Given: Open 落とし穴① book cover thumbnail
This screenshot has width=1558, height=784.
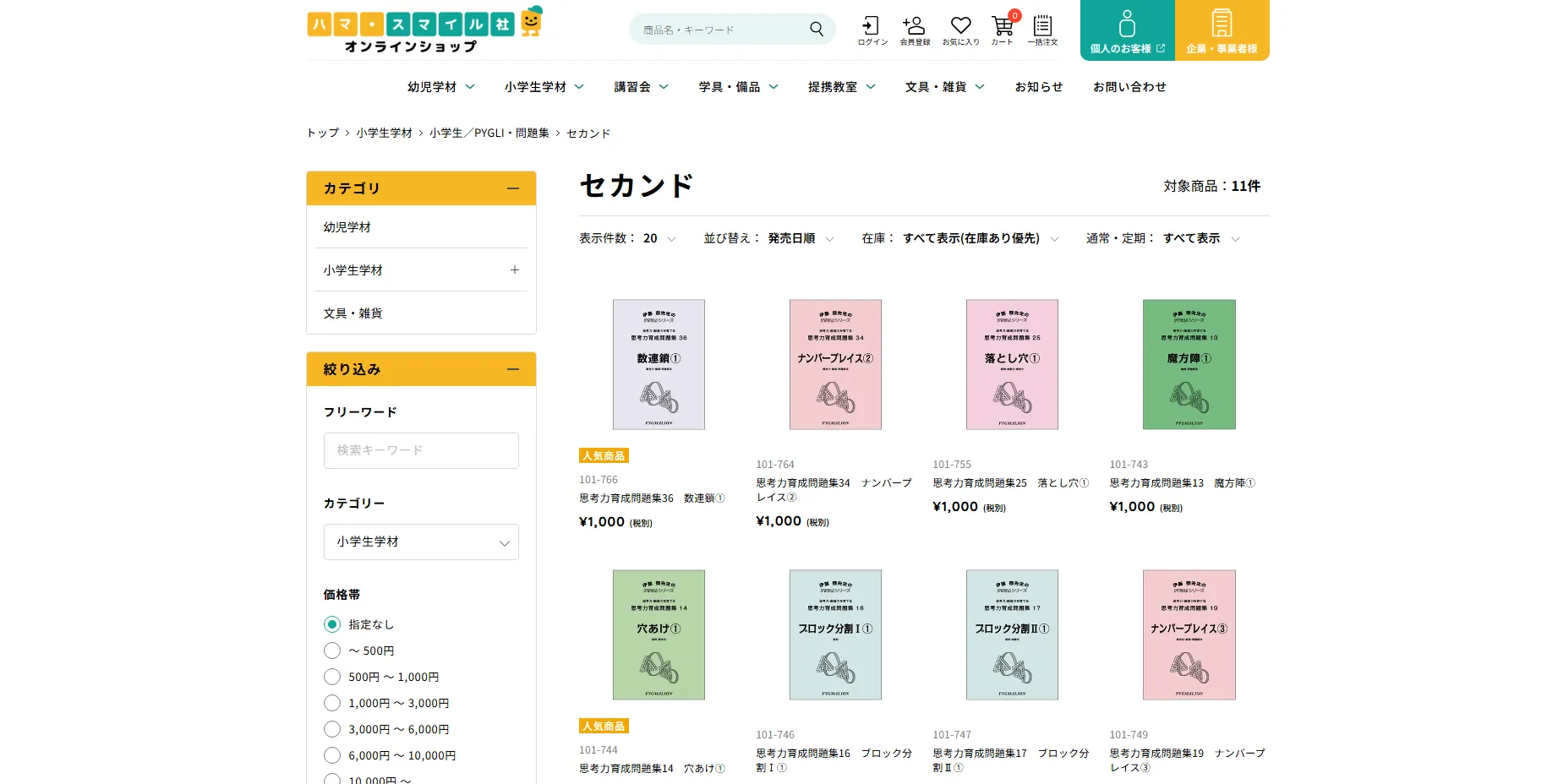Looking at the screenshot, I should 1012,364.
